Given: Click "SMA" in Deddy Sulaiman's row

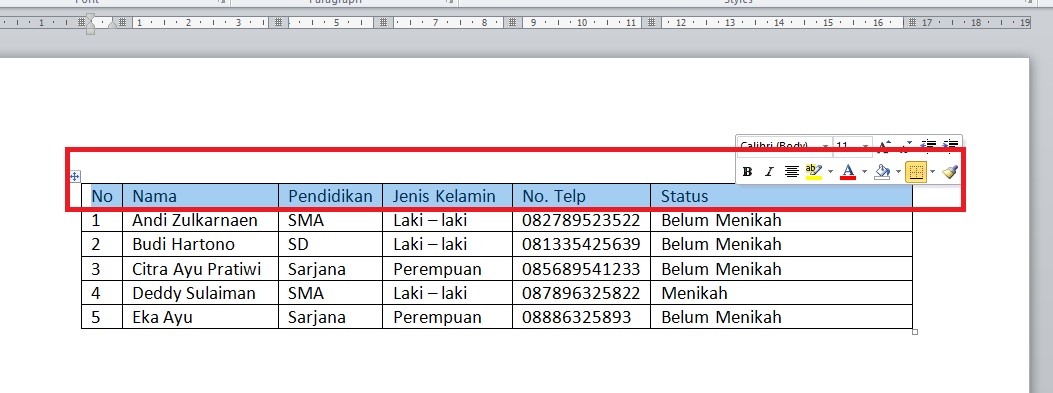Looking at the screenshot, I should (x=306, y=293).
